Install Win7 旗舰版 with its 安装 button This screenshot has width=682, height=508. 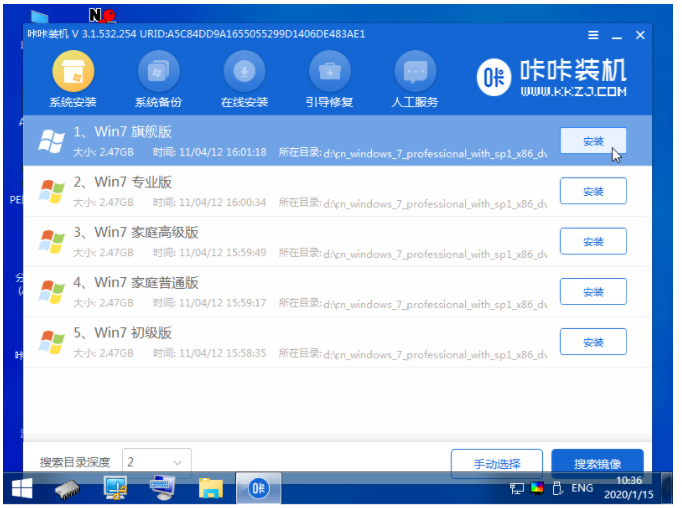[x=593, y=141]
